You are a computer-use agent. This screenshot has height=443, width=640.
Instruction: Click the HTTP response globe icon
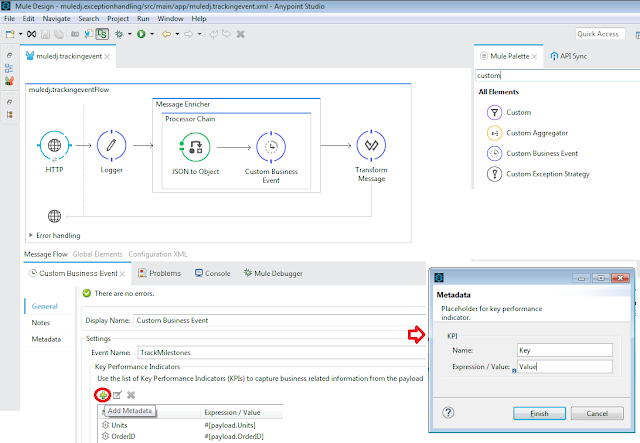click(x=54, y=216)
